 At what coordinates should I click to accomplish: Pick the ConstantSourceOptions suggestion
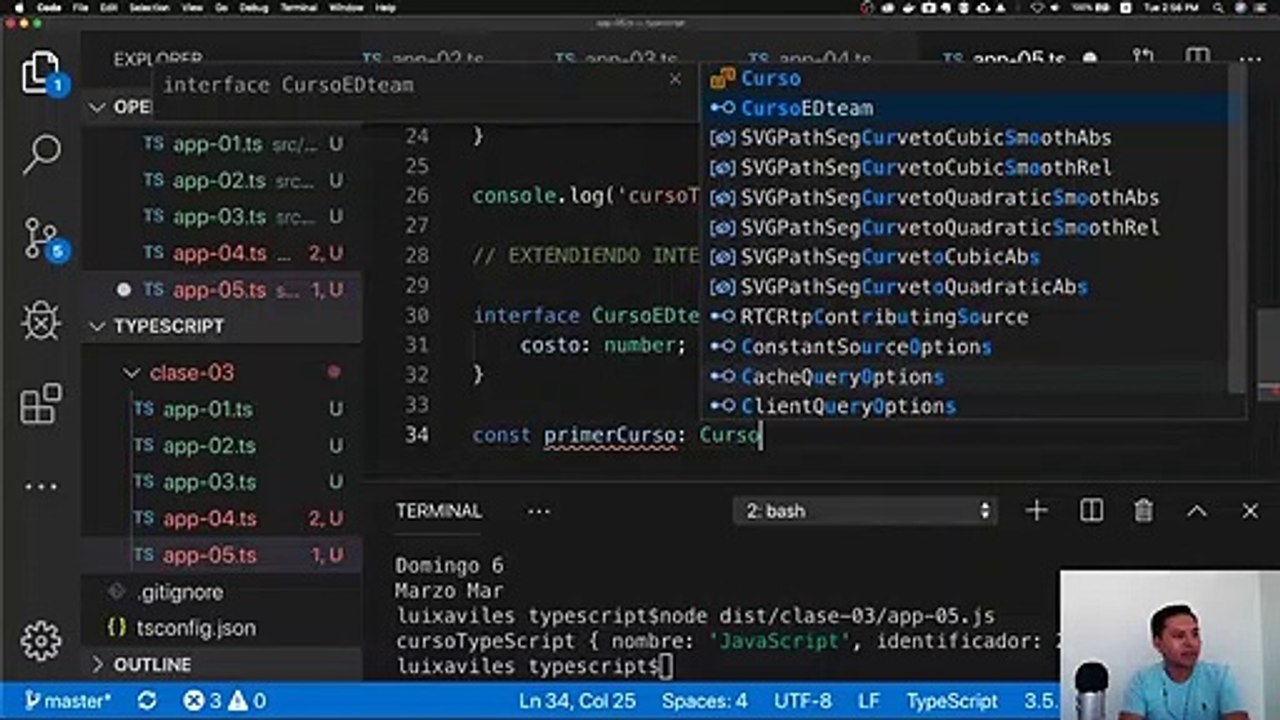968,347
